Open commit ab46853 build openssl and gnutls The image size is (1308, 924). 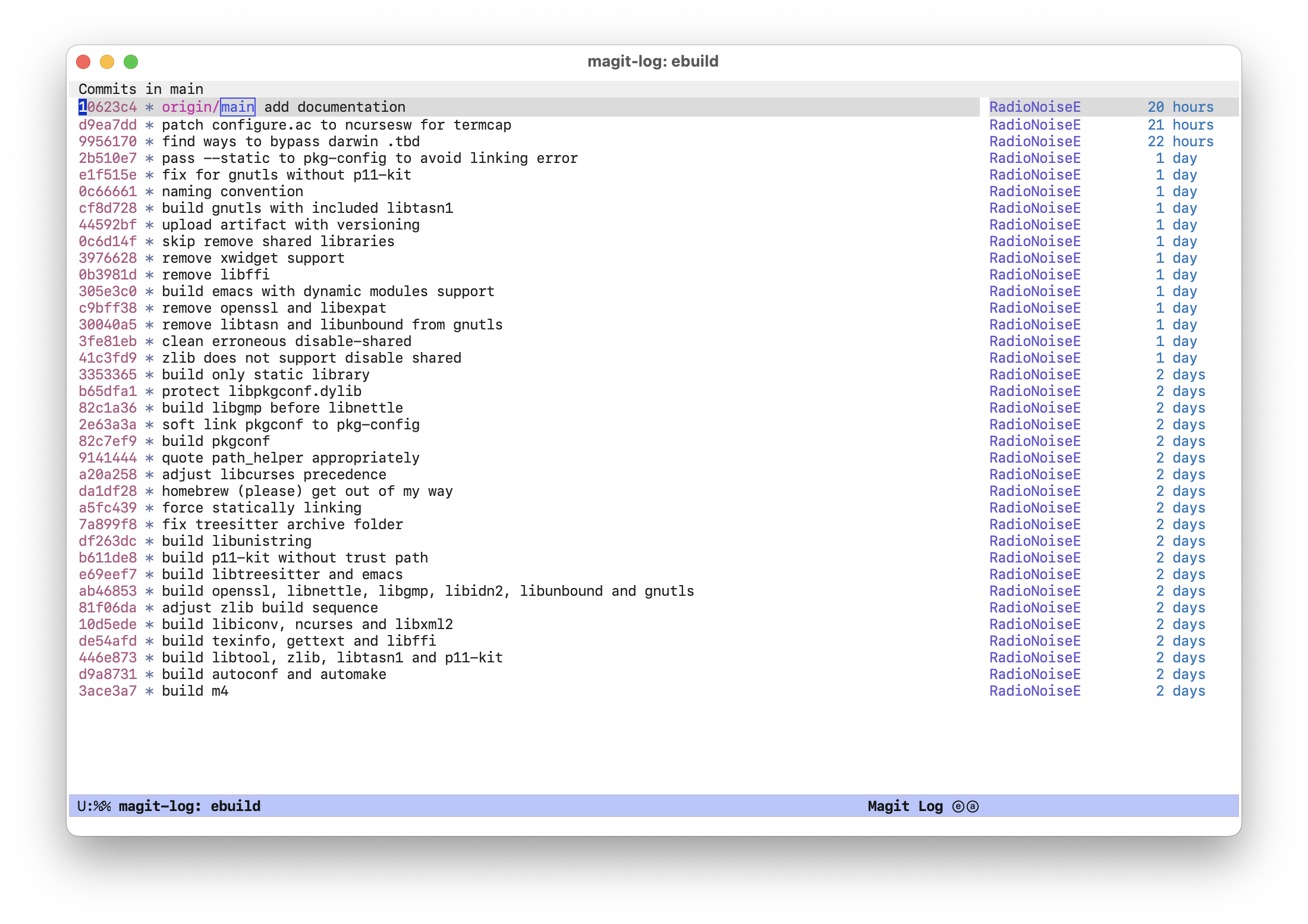point(108,590)
